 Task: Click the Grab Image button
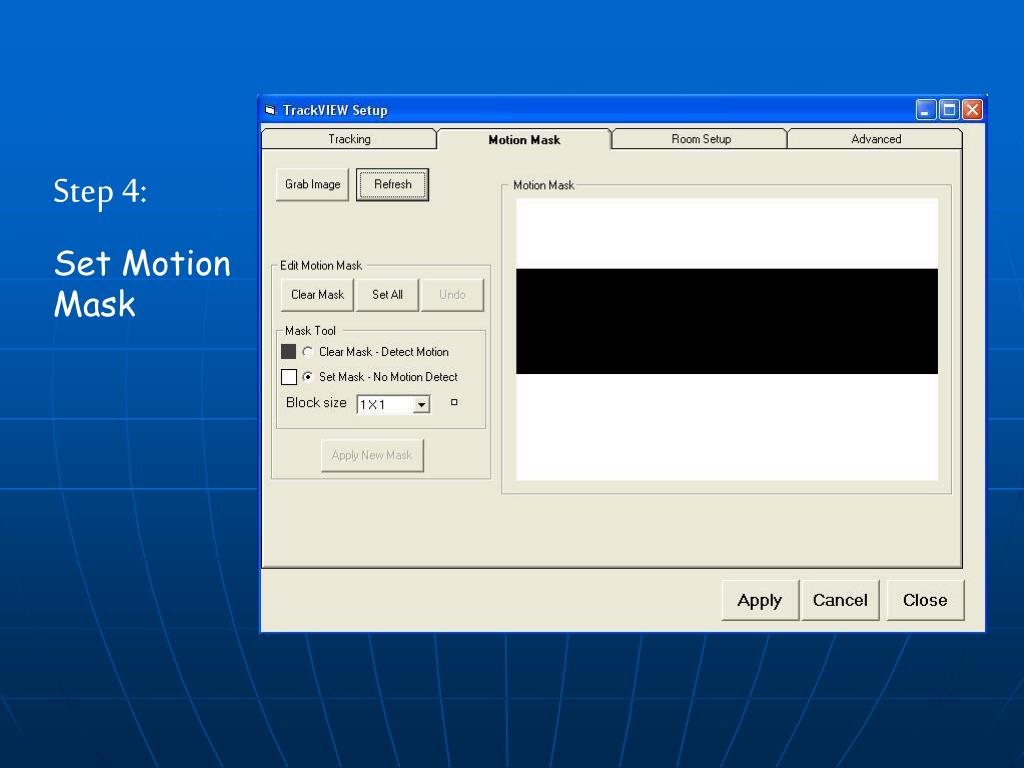312,185
